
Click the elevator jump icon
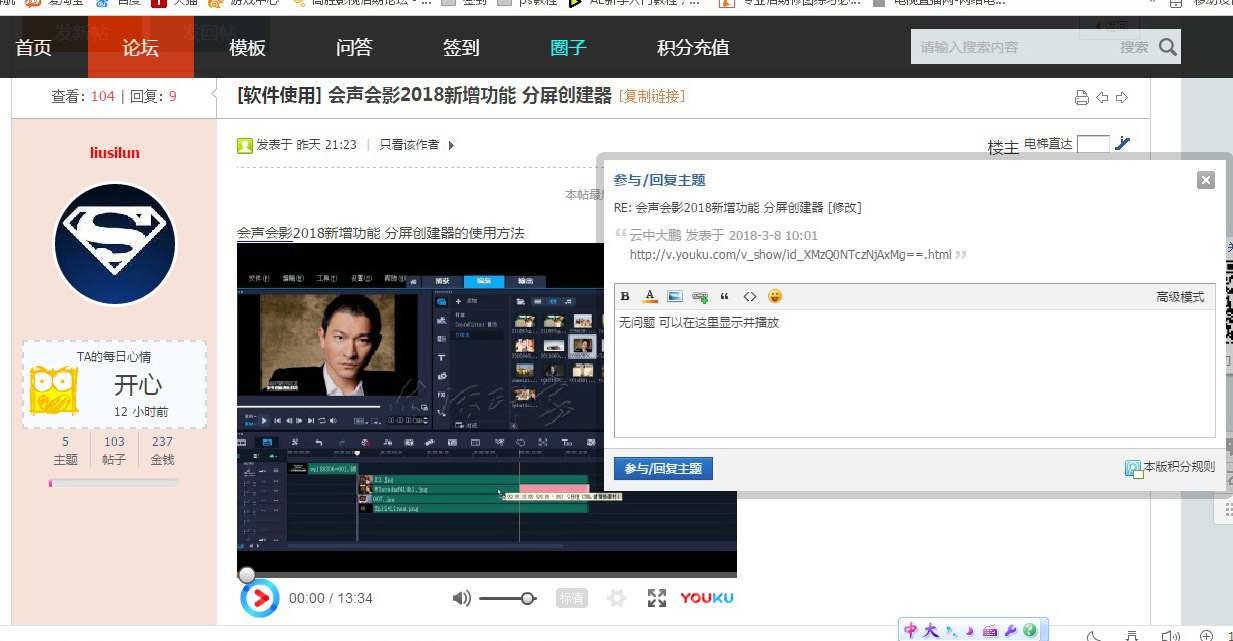point(1122,143)
